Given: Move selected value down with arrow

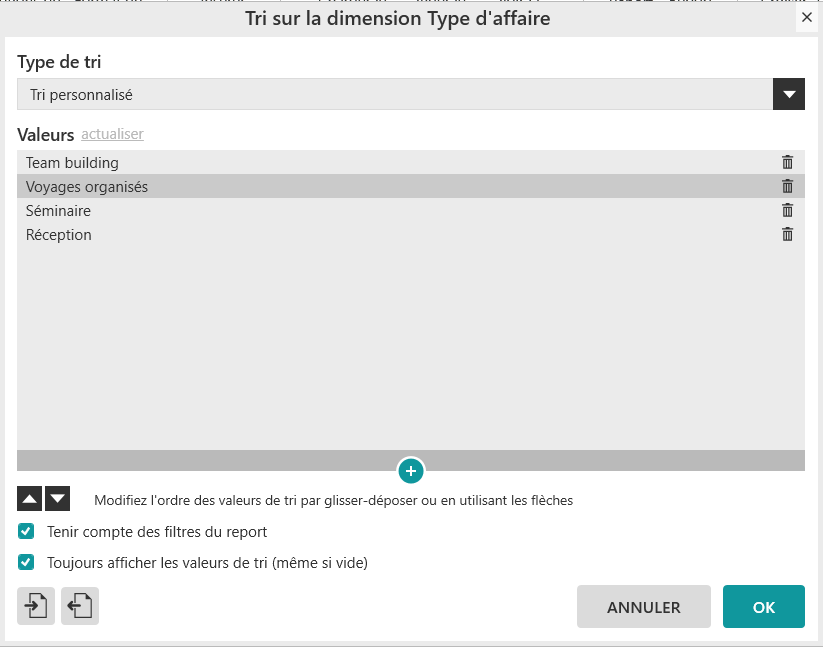Looking at the screenshot, I should pos(58,498).
